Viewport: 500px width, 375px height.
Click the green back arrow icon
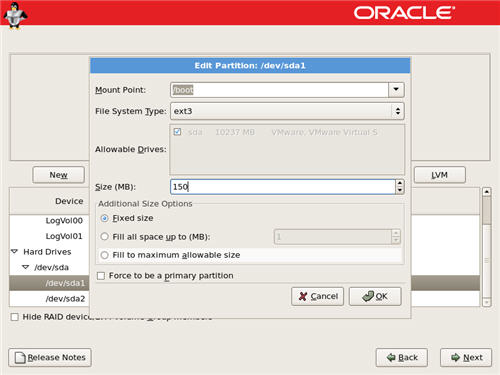coord(391,358)
